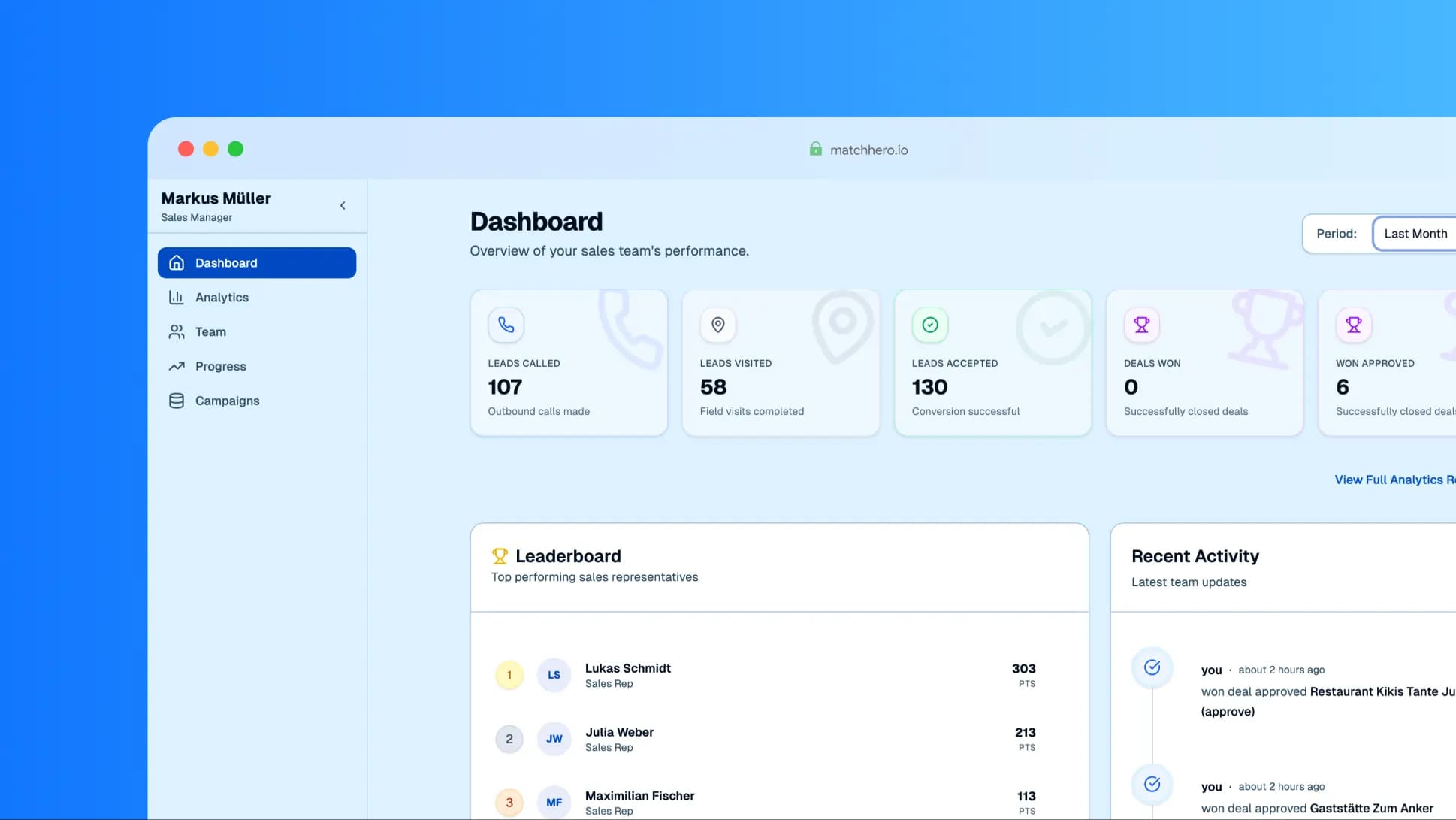Click the phone icon on Leads Called card
This screenshot has height=820, width=1456.
[506, 325]
